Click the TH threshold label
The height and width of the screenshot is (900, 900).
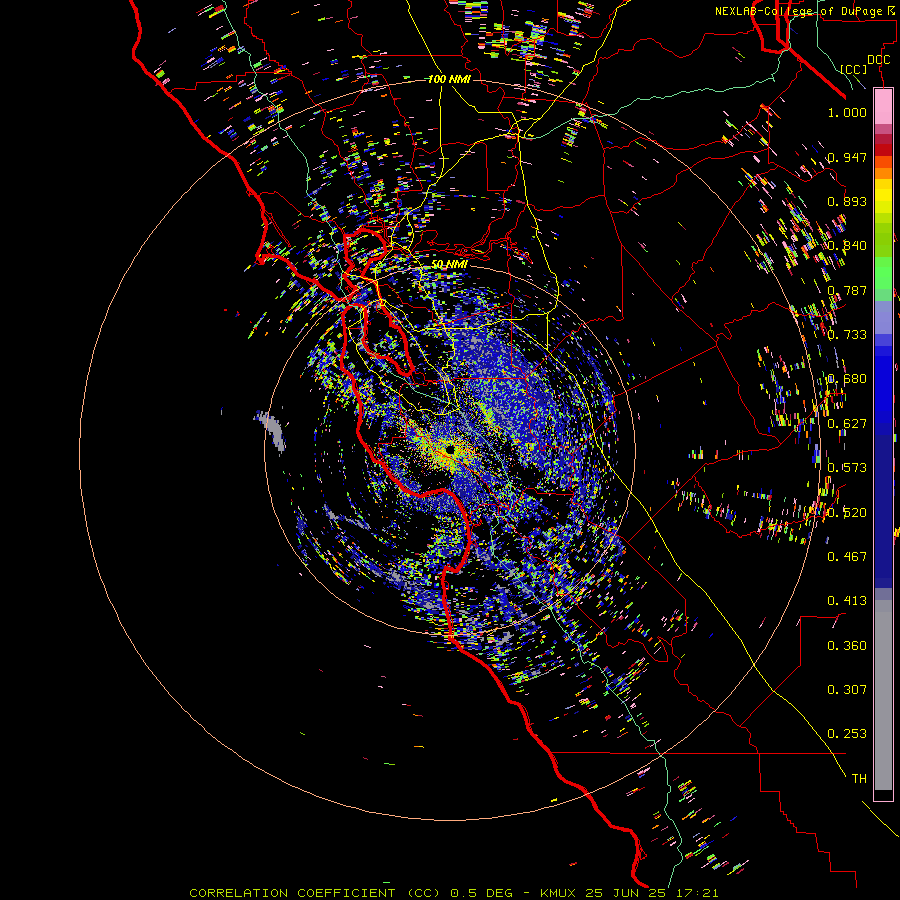point(859,779)
